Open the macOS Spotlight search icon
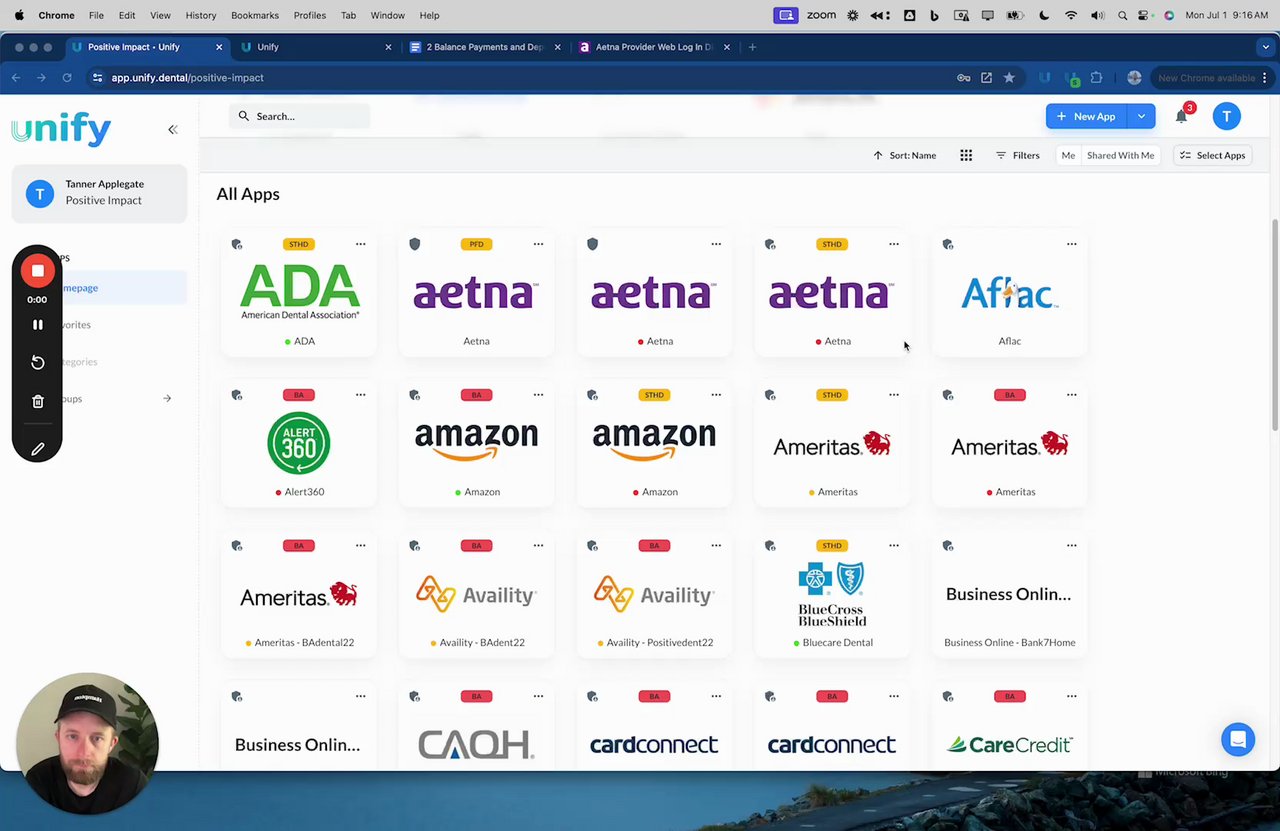The image size is (1280, 831). pos(1123,15)
